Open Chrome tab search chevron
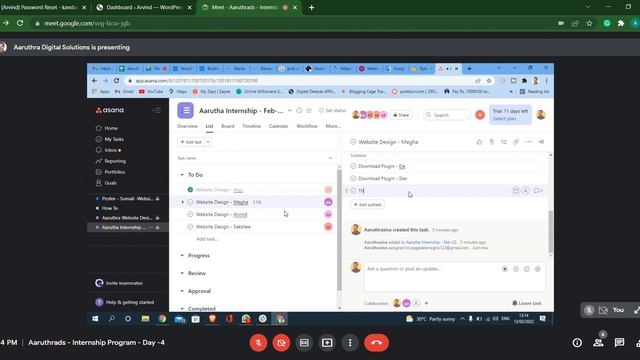640x360 pixels. tap(588, 7)
